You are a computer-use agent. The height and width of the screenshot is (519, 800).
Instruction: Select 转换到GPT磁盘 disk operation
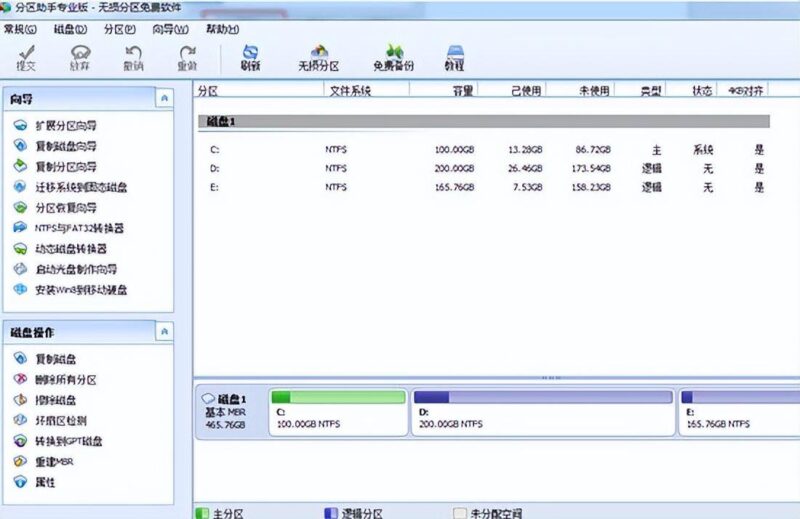pos(69,441)
